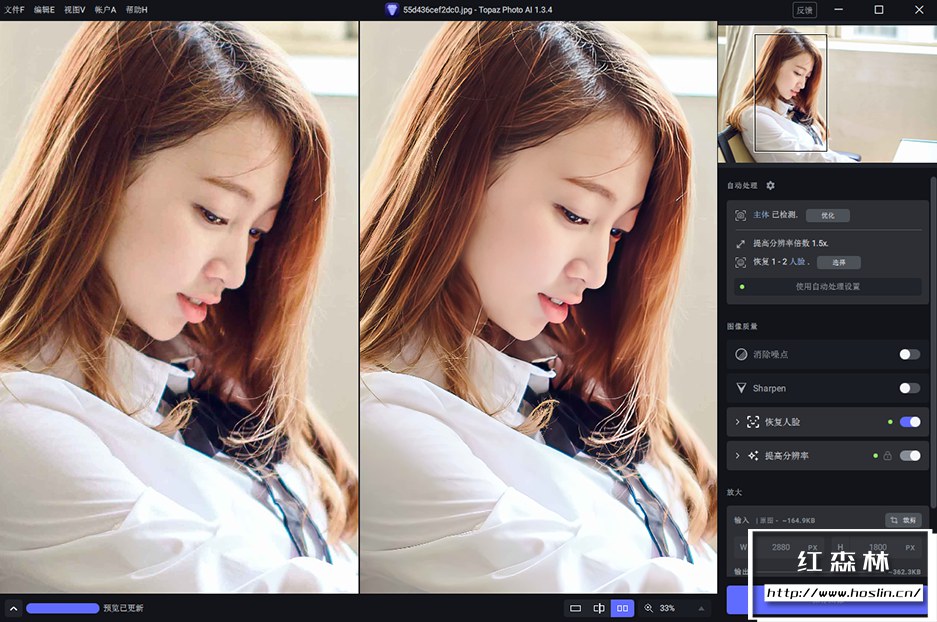Screen dimensions: 937x622
Task: Open the 自动处理 settings gear
Action: click(x=770, y=185)
